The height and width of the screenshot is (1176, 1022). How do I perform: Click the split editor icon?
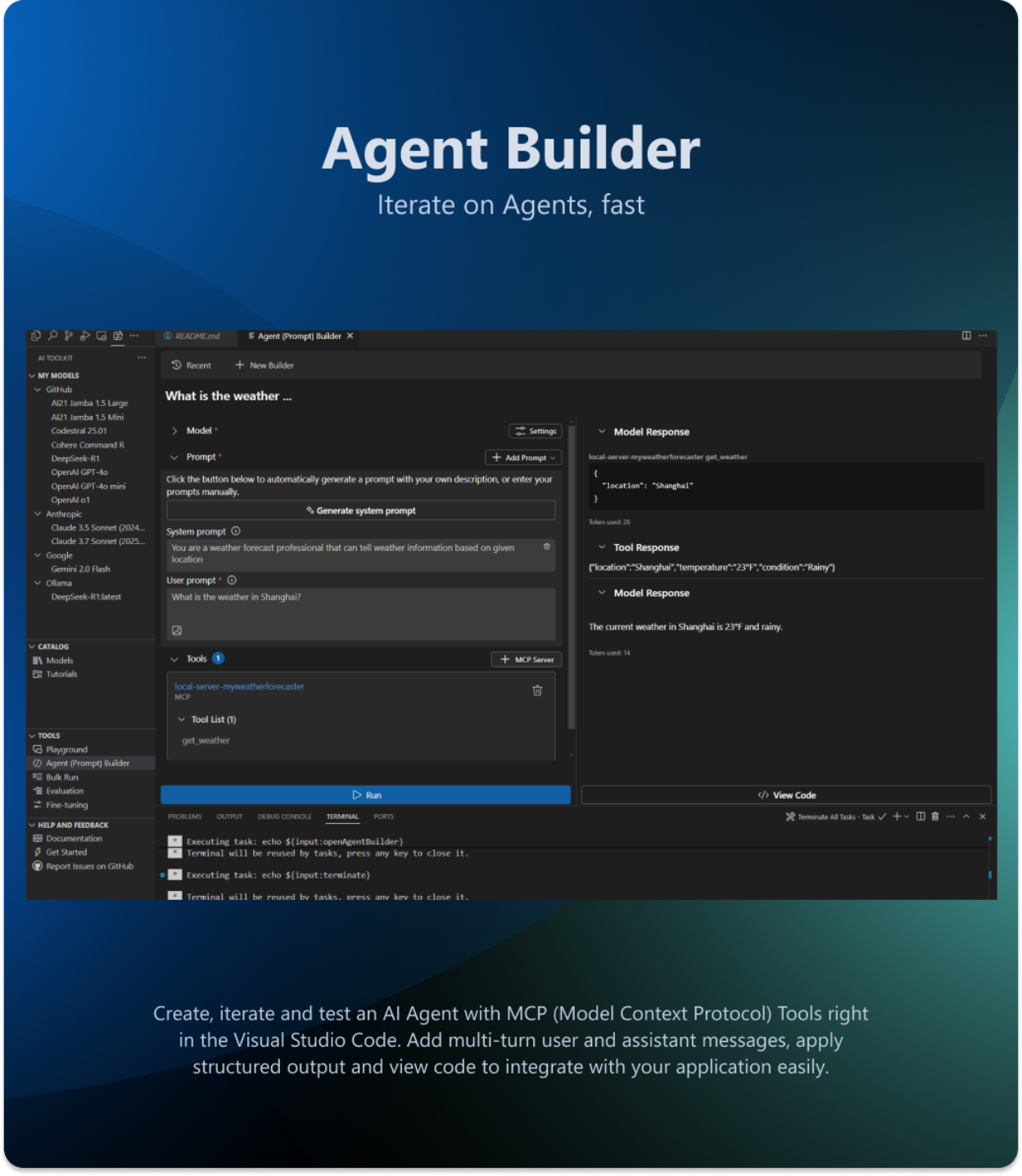point(966,336)
